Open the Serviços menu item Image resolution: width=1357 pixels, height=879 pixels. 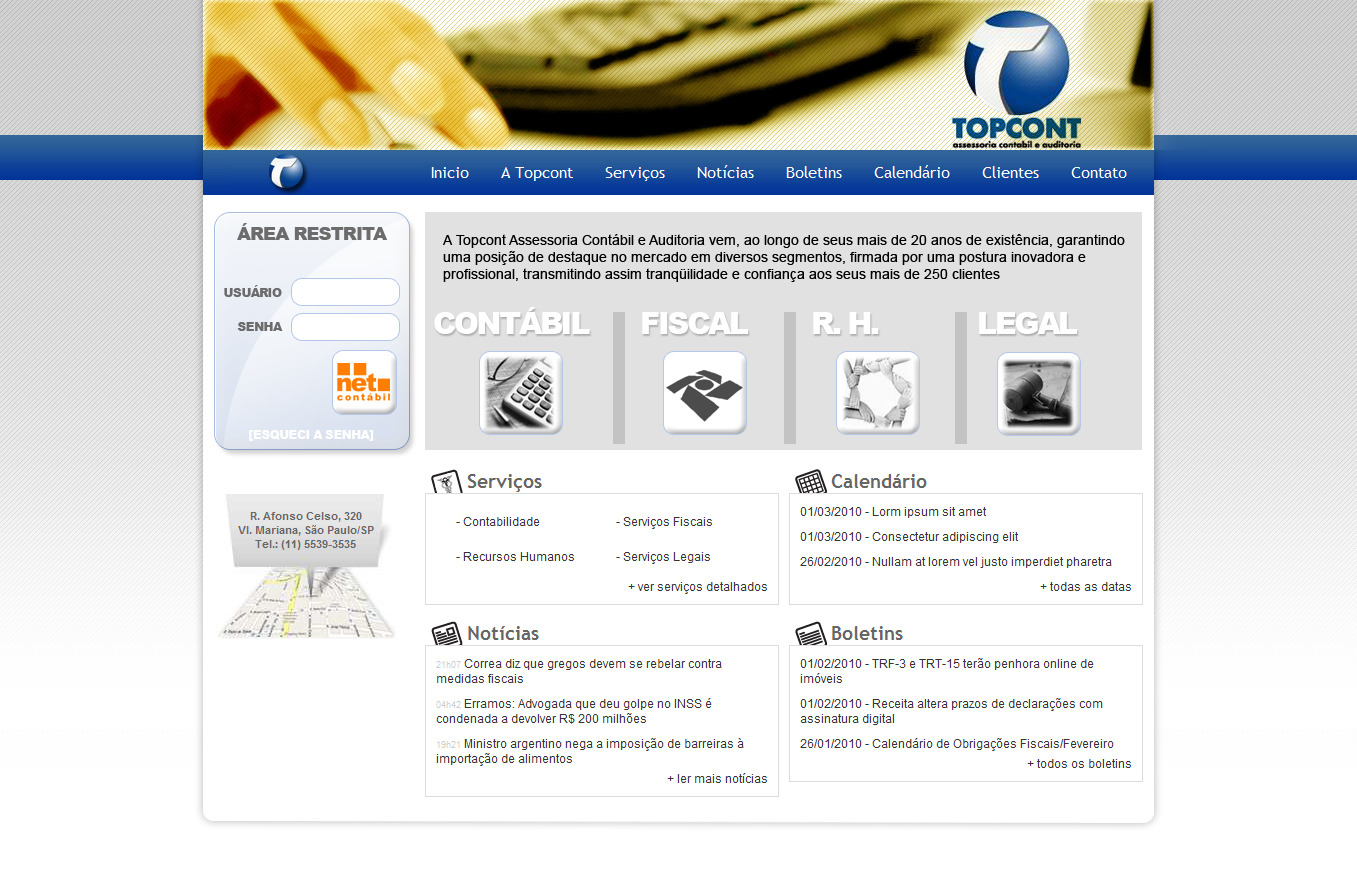[x=634, y=173]
